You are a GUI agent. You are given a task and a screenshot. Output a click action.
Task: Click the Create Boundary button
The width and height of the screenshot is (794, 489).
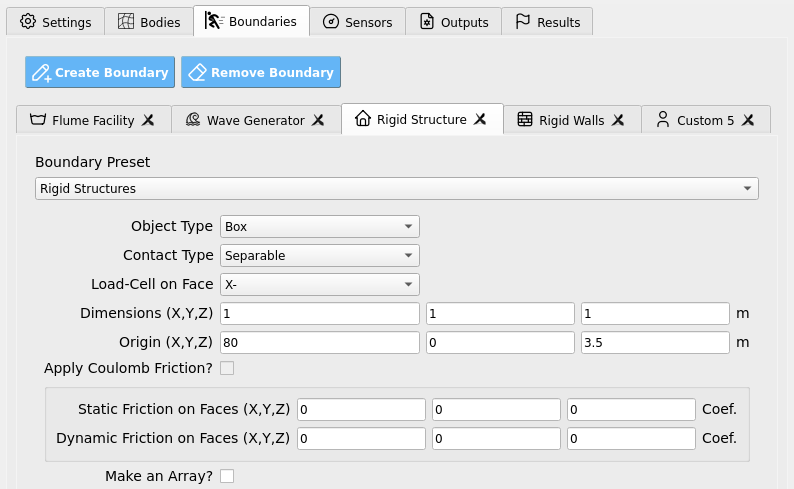click(100, 72)
